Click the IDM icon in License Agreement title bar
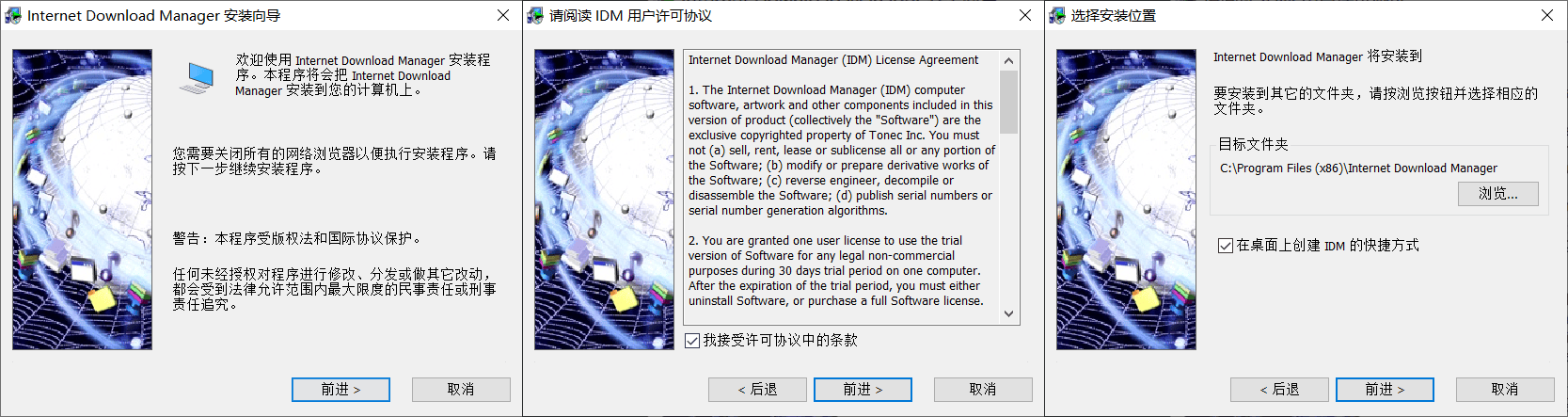 535,15
